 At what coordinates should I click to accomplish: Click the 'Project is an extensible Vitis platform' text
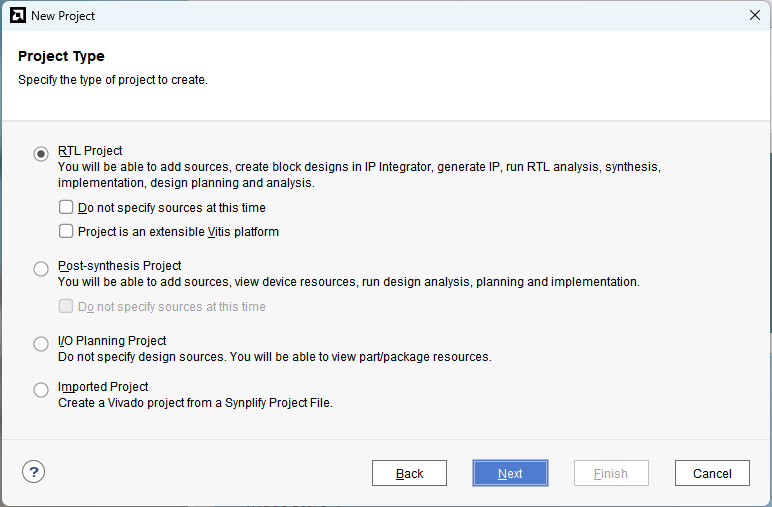coord(178,232)
